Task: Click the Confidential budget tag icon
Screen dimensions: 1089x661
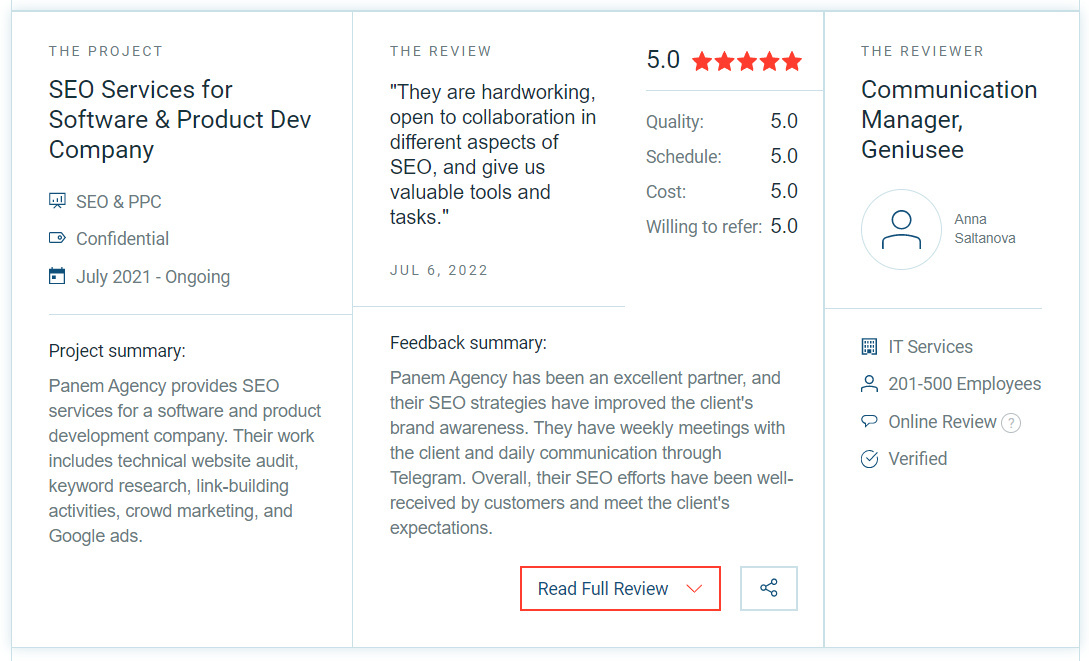Action: point(57,239)
